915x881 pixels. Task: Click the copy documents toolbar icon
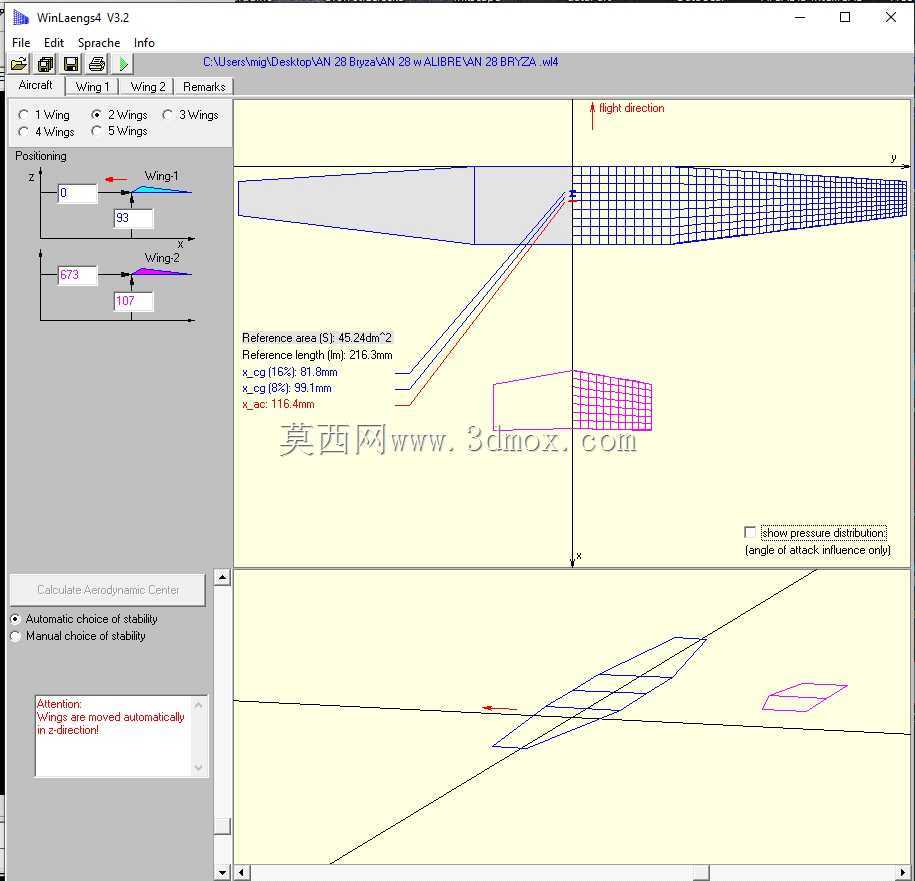(45, 64)
